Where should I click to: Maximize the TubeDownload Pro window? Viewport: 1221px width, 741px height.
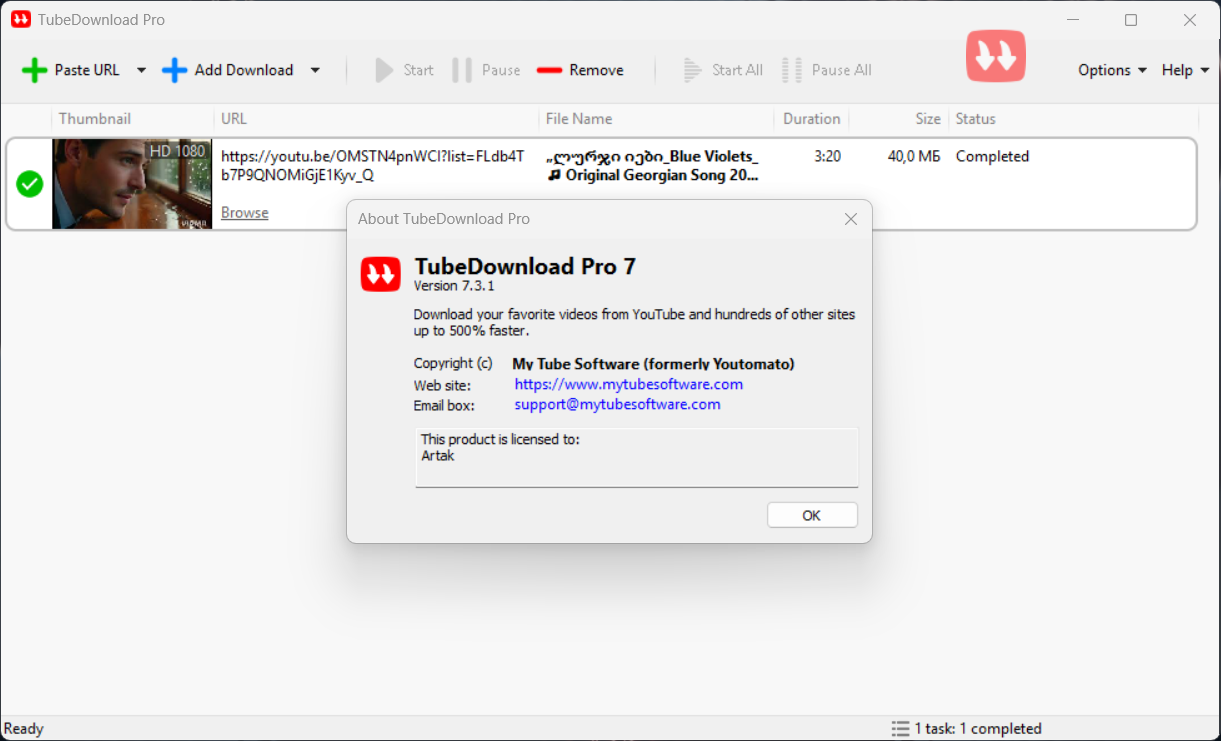pos(1131,20)
